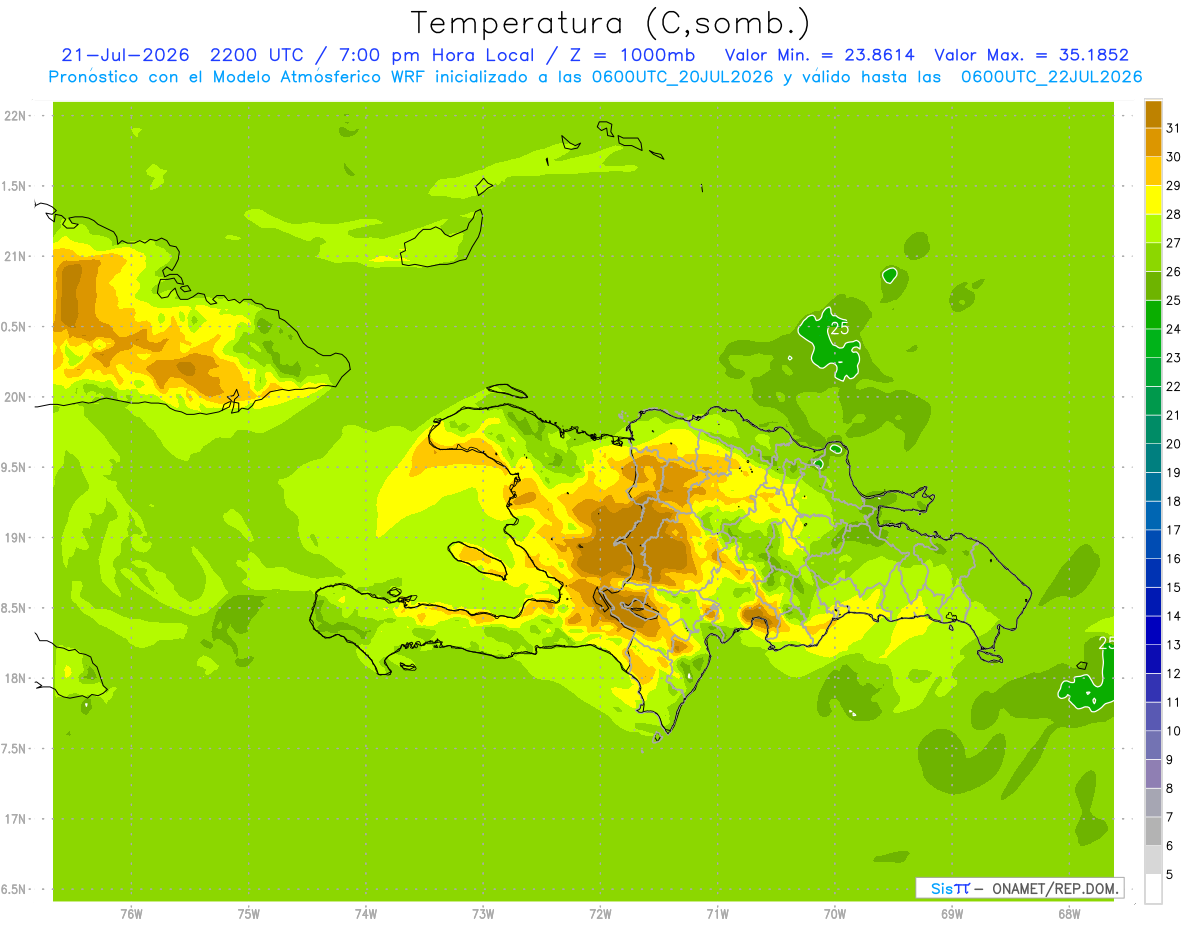This screenshot has width=1200, height=927.
Task: Click the "25" contour label near 70W
Action: click(x=840, y=328)
